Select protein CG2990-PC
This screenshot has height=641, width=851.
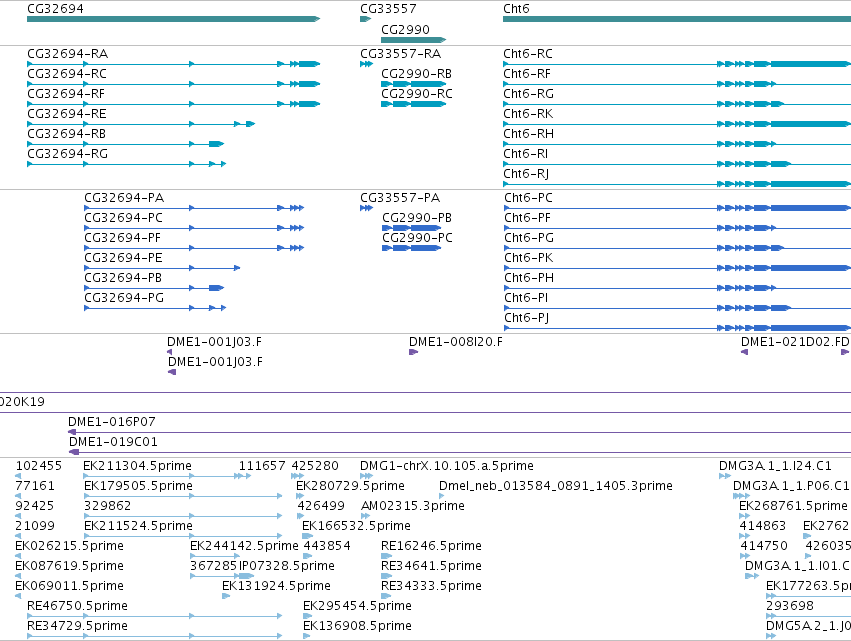click(411, 248)
